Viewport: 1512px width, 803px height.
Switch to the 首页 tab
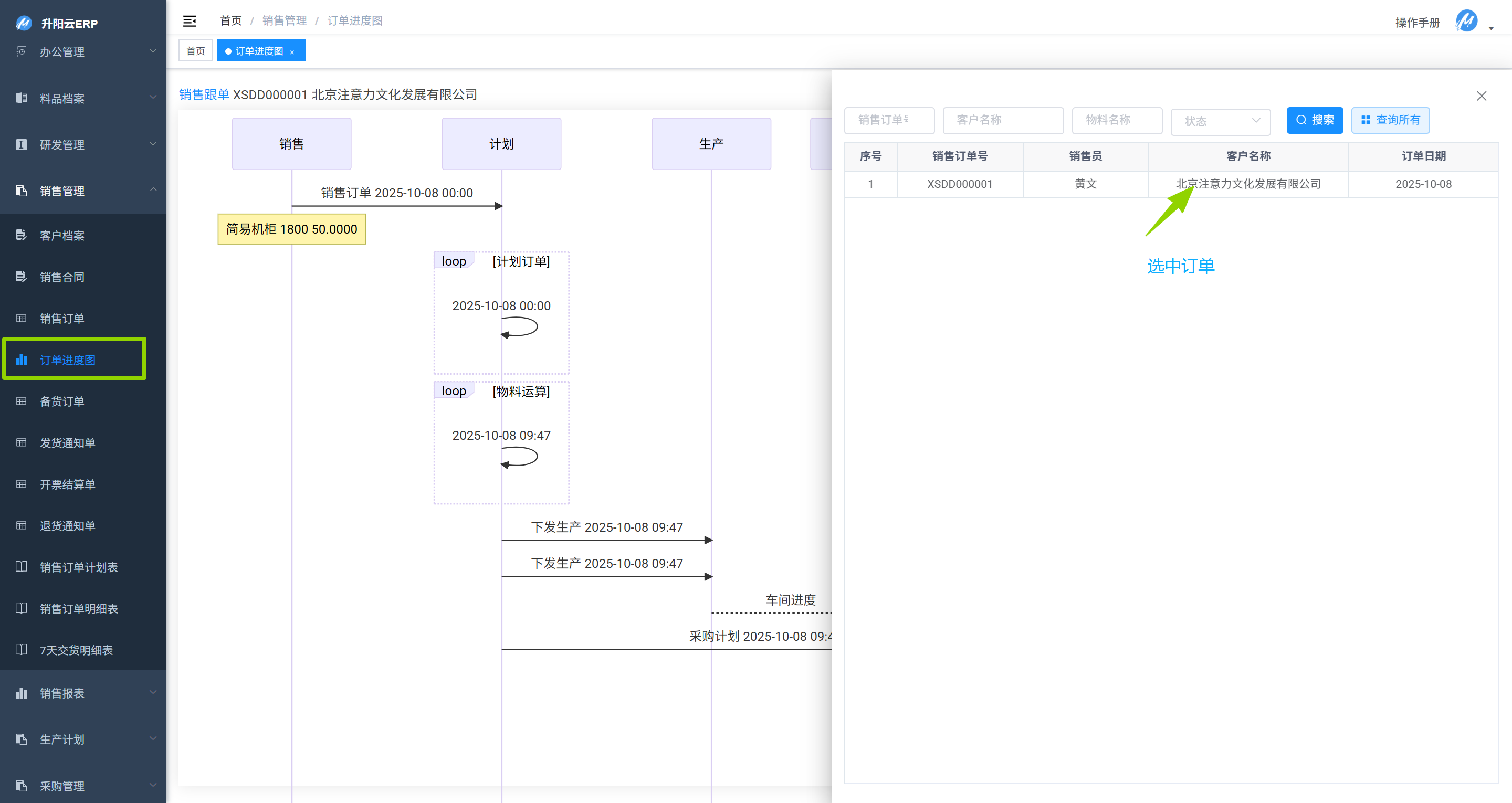[x=195, y=51]
